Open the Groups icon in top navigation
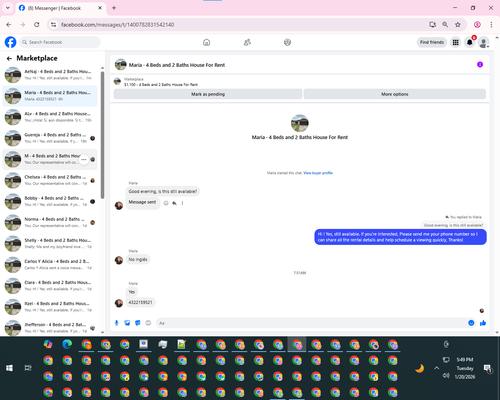This screenshot has width=500, height=400. pos(287,42)
